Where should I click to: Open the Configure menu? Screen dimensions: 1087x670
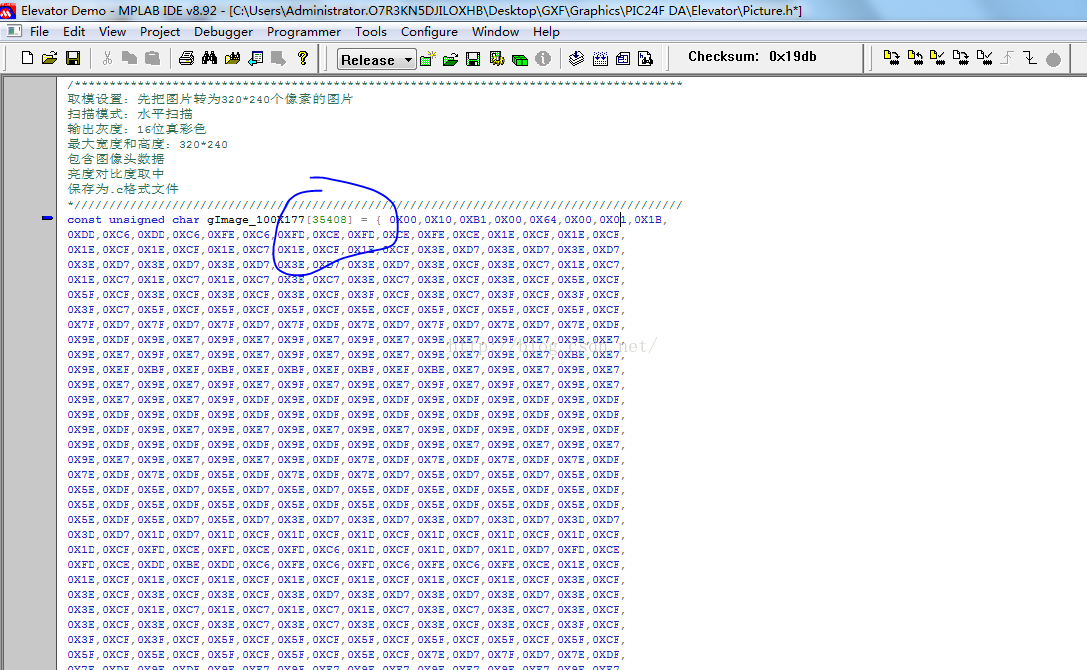429,32
